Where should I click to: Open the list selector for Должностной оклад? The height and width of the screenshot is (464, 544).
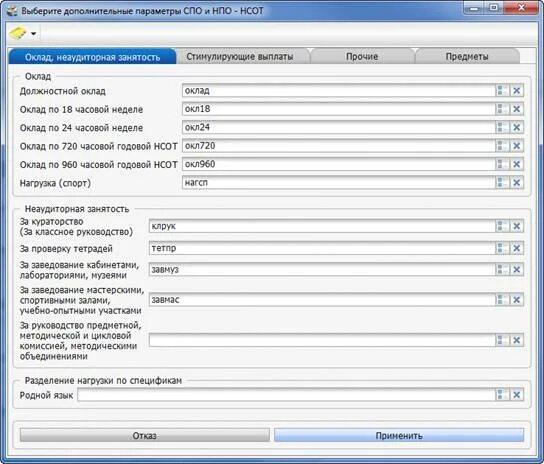tap(502, 91)
